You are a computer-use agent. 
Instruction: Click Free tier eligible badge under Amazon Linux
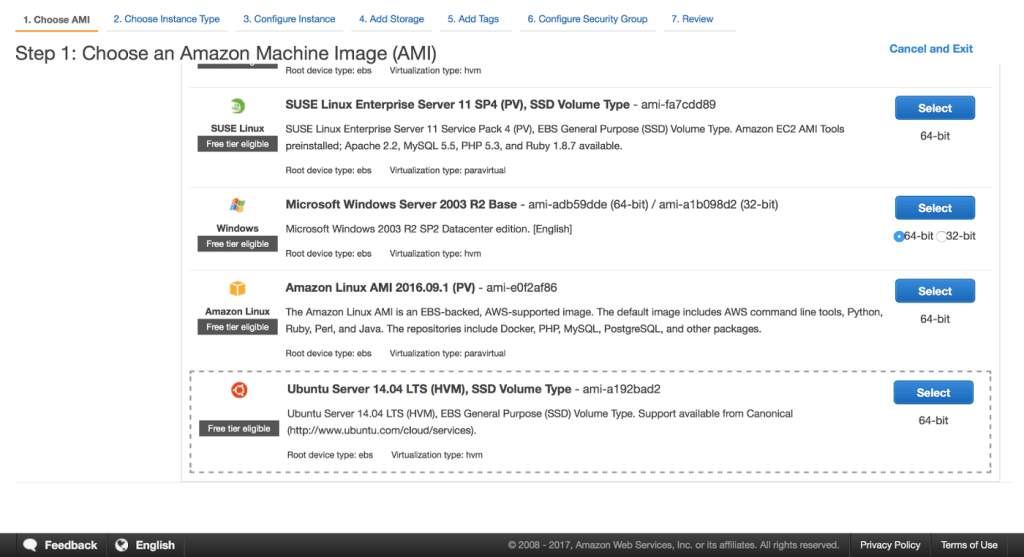pyautogui.click(x=238, y=327)
